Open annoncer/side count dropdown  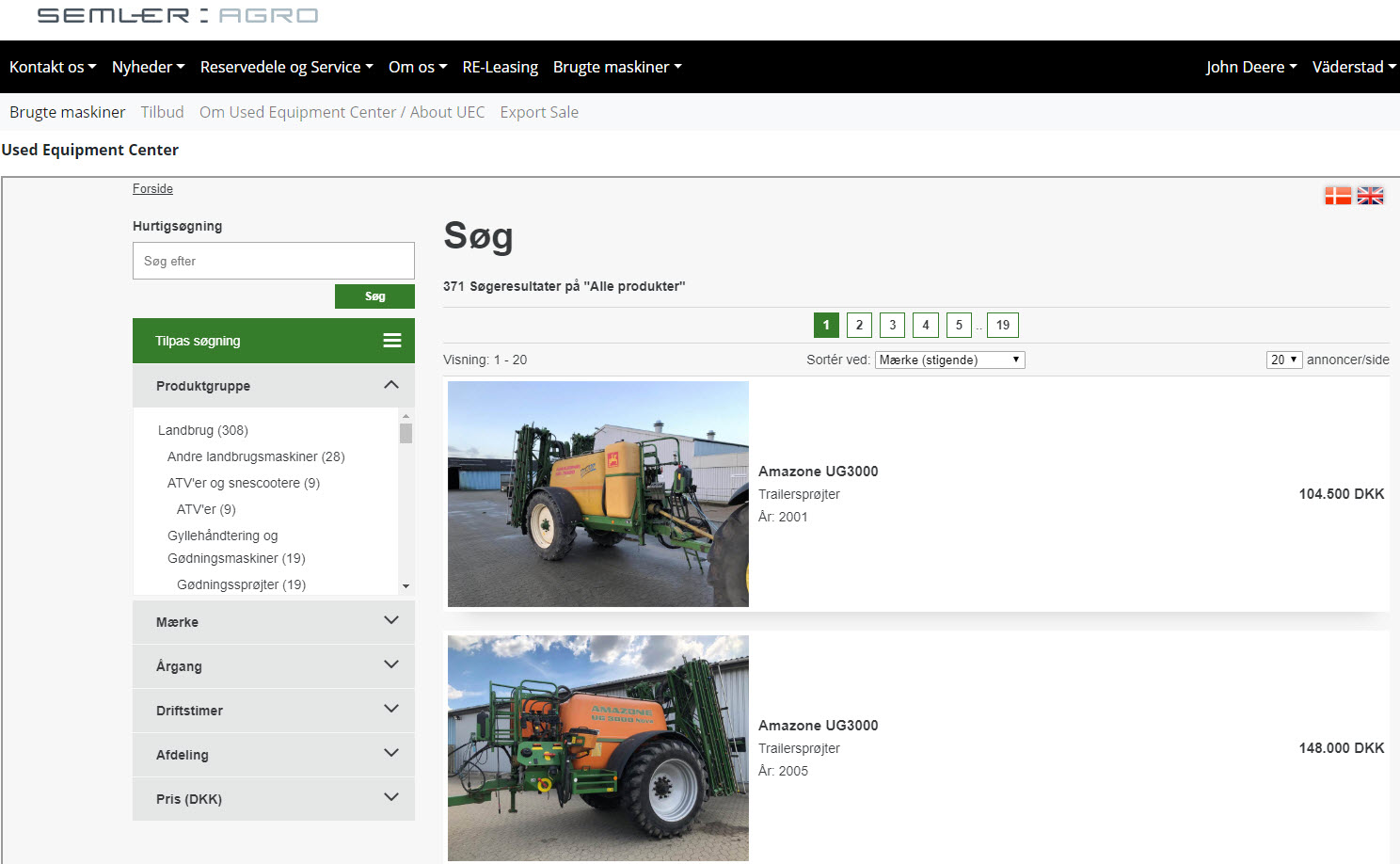tap(1283, 360)
